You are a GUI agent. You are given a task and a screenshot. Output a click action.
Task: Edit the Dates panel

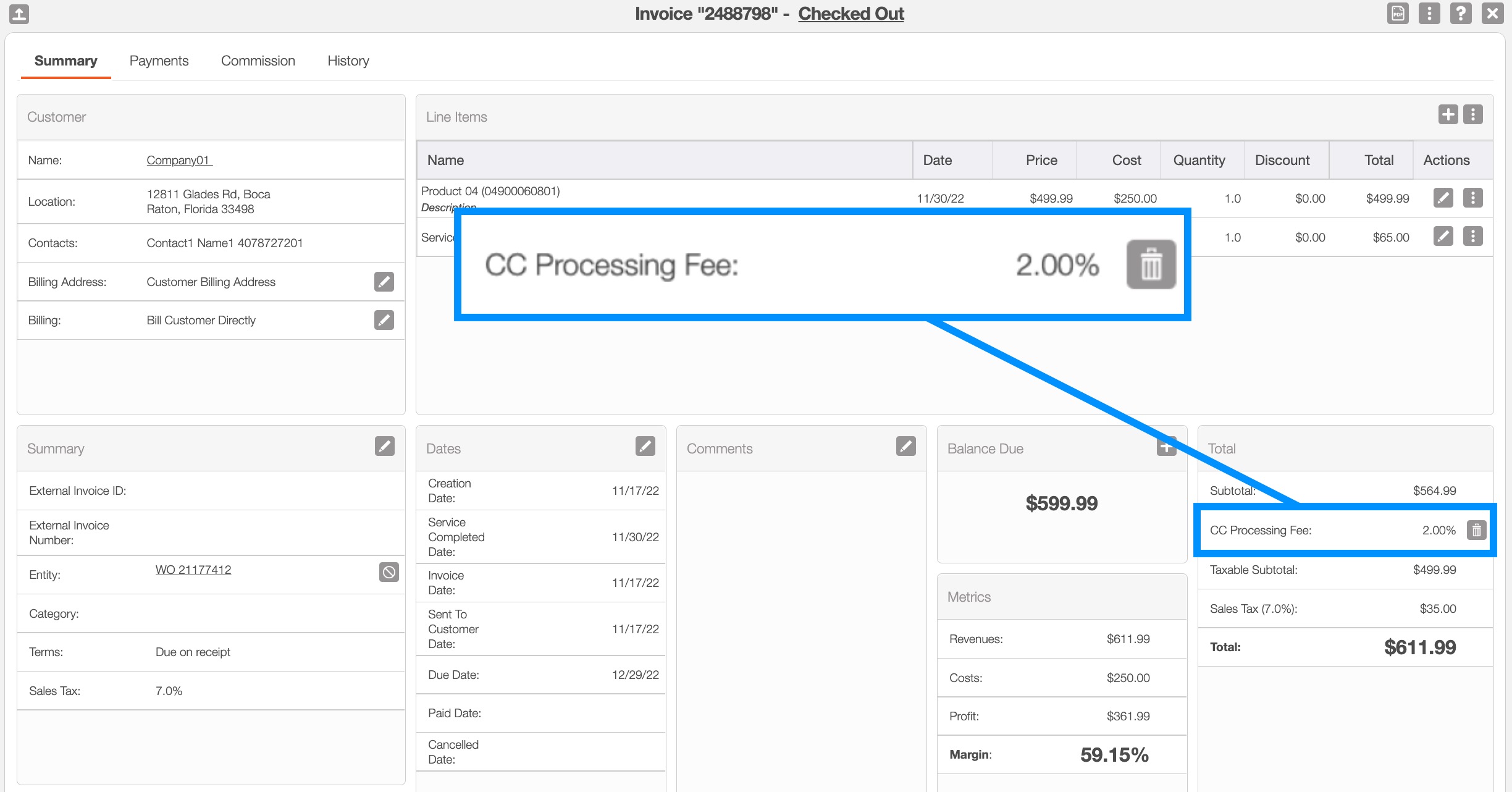click(645, 446)
